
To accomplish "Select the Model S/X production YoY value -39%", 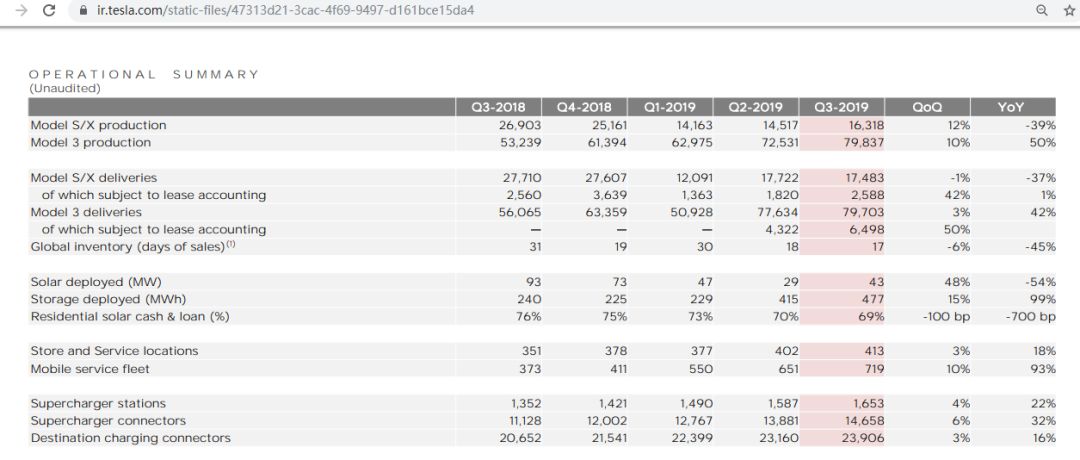I will pos(1040,125).
